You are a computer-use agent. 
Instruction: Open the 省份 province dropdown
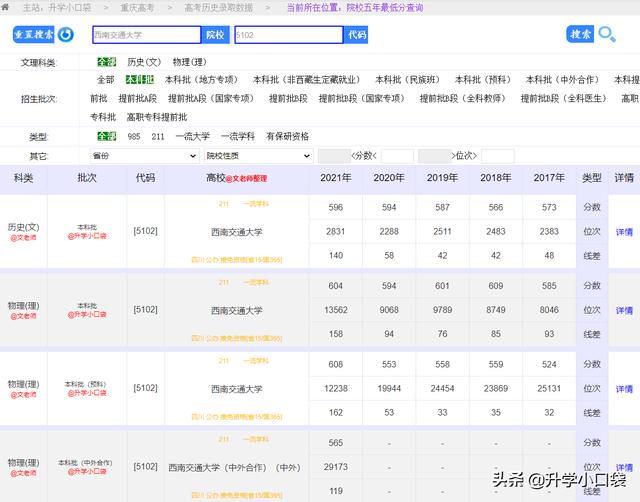(x=144, y=156)
